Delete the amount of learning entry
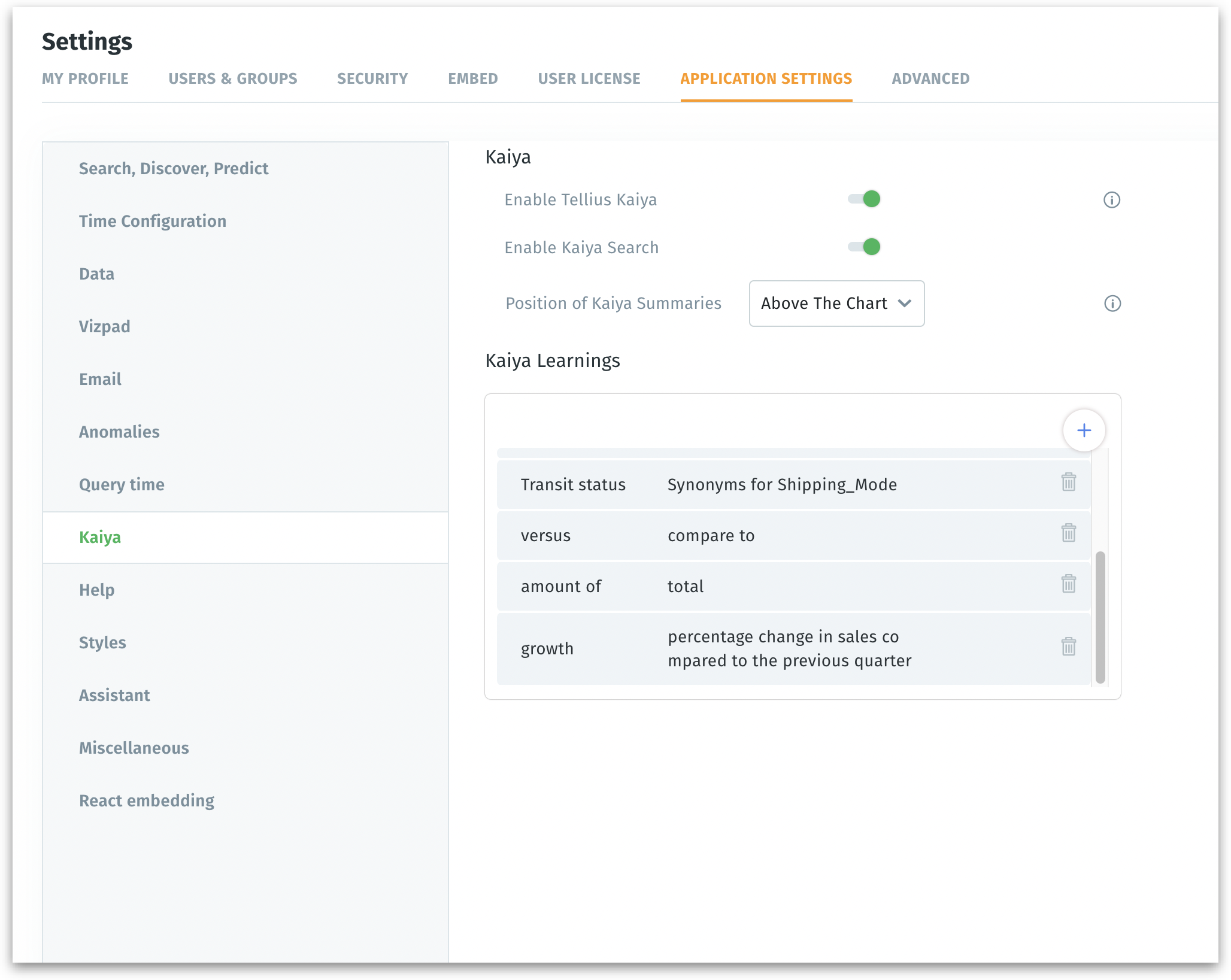The height and width of the screenshot is (980, 1231). click(1069, 584)
